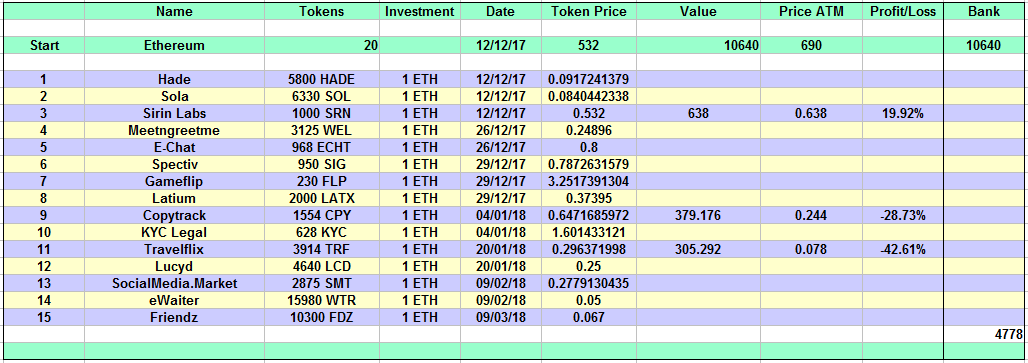Click the Gameflip name cell
The width and height of the screenshot is (1028, 363).
[174, 181]
